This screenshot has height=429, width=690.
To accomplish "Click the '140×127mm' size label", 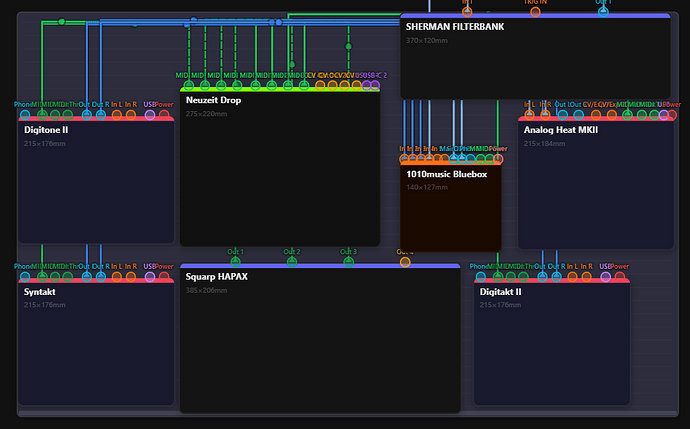I will click(427, 187).
